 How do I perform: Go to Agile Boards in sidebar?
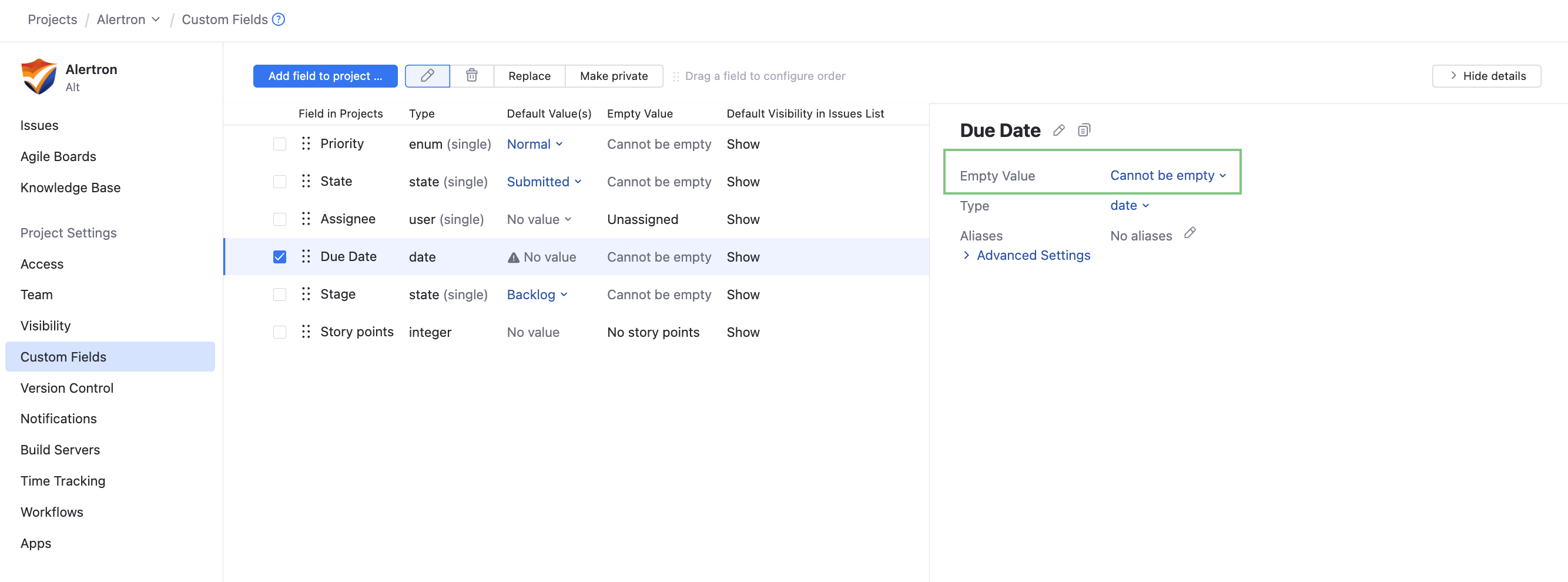pos(58,156)
